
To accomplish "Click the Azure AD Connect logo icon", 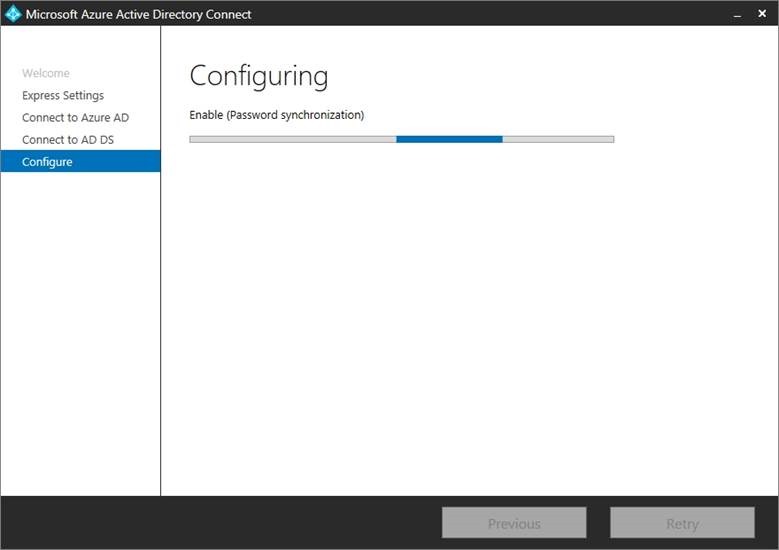I will 13,13.
